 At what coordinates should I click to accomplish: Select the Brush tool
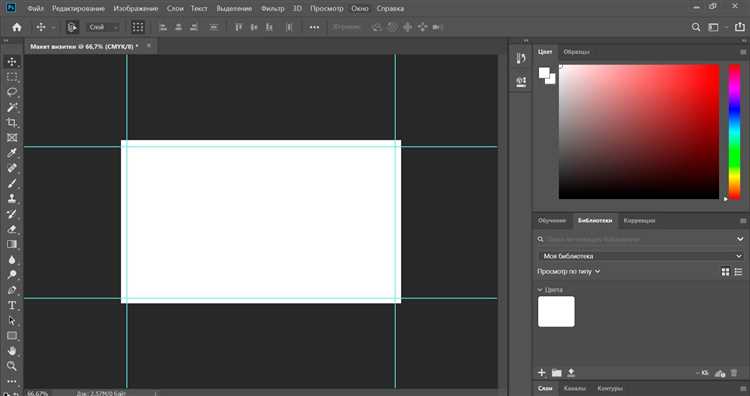tap(12, 183)
